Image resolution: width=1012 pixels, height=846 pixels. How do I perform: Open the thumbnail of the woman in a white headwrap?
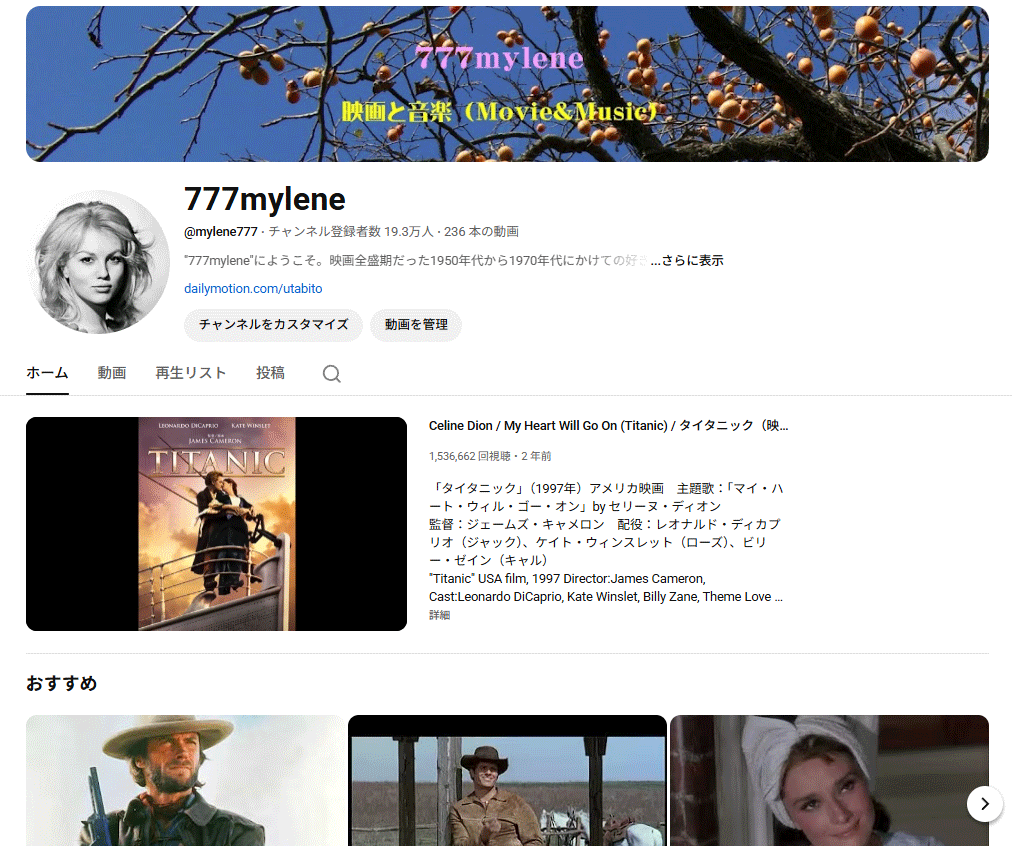pos(828,781)
